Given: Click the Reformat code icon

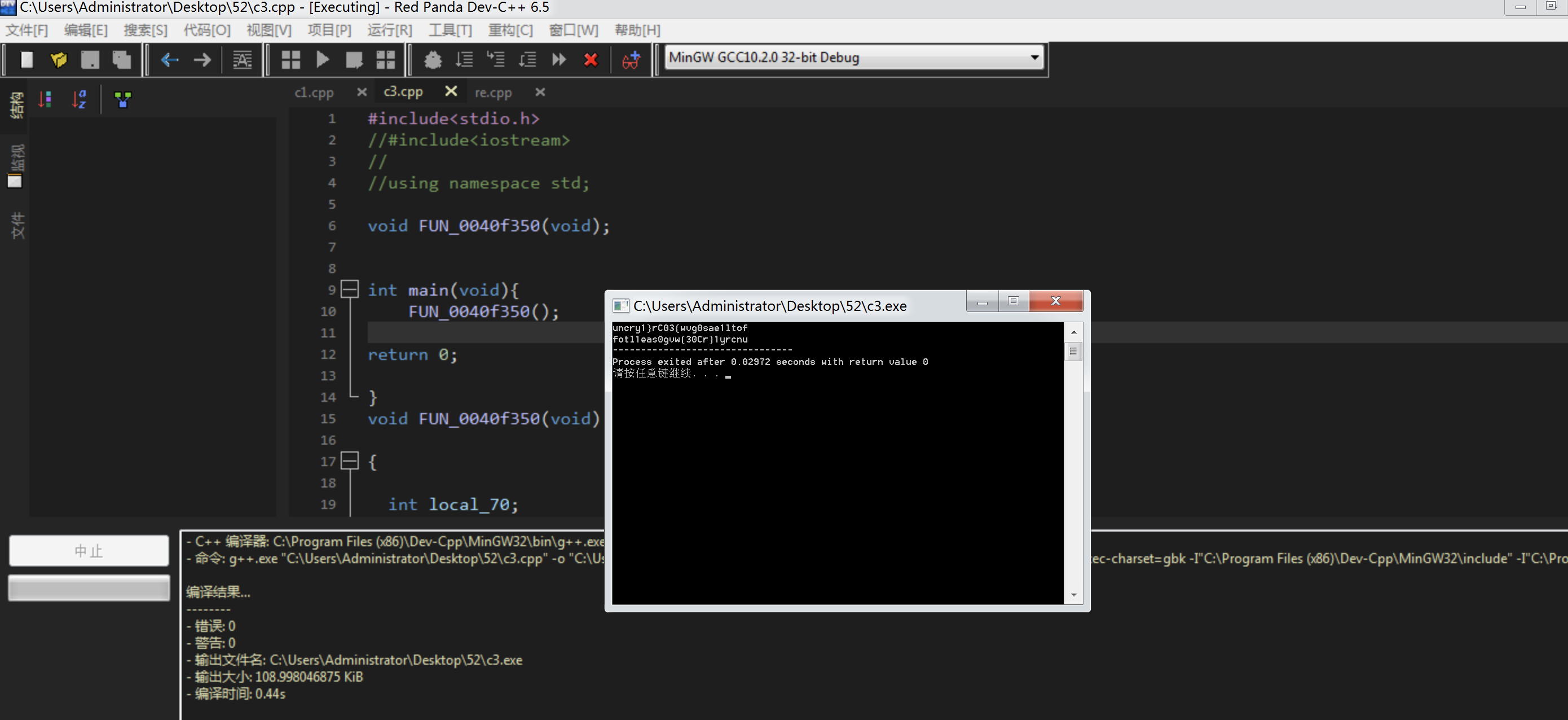Looking at the screenshot, I should pyautogui.click(x=243, y=60).
